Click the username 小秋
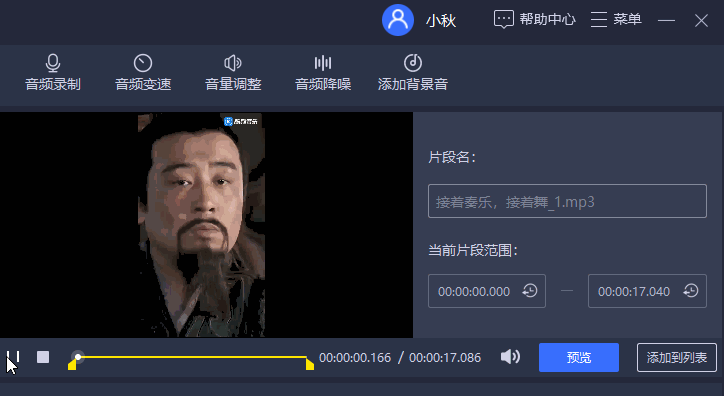The image size is (724, 396). pos(441,21)
